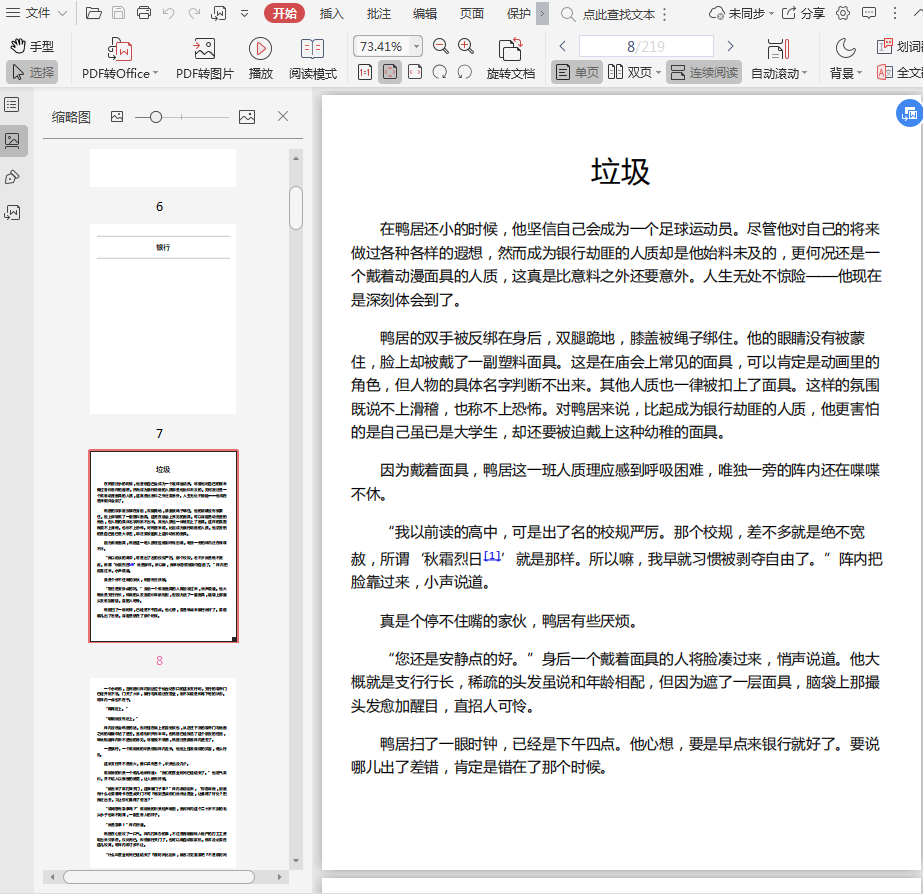
Task: Enable 单页 single page layout
Action: pyautogui.click(x=577, y=72)
